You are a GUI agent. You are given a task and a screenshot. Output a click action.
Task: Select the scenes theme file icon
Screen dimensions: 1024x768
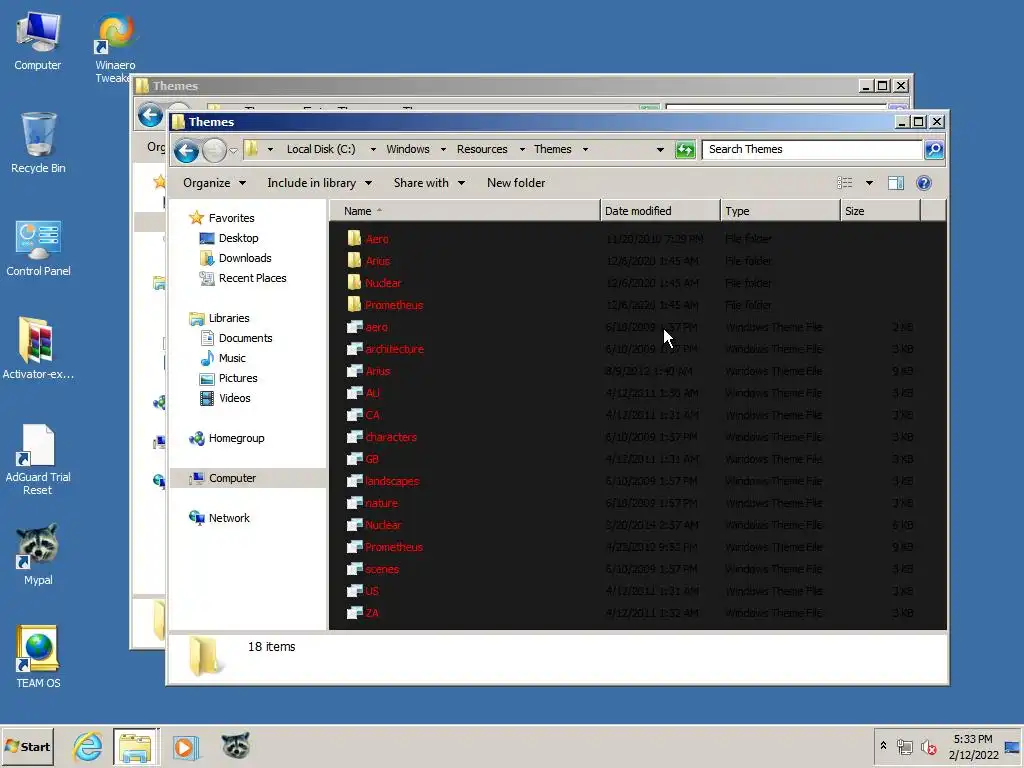354,569
